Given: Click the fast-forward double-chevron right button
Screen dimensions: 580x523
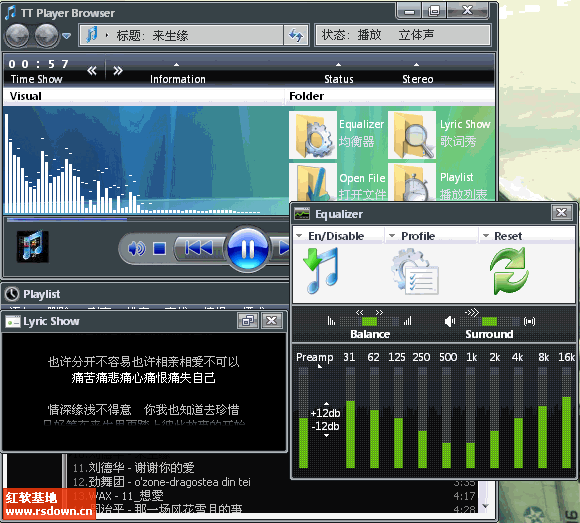Looking at the screenshot, I should [x=118, y=70].
